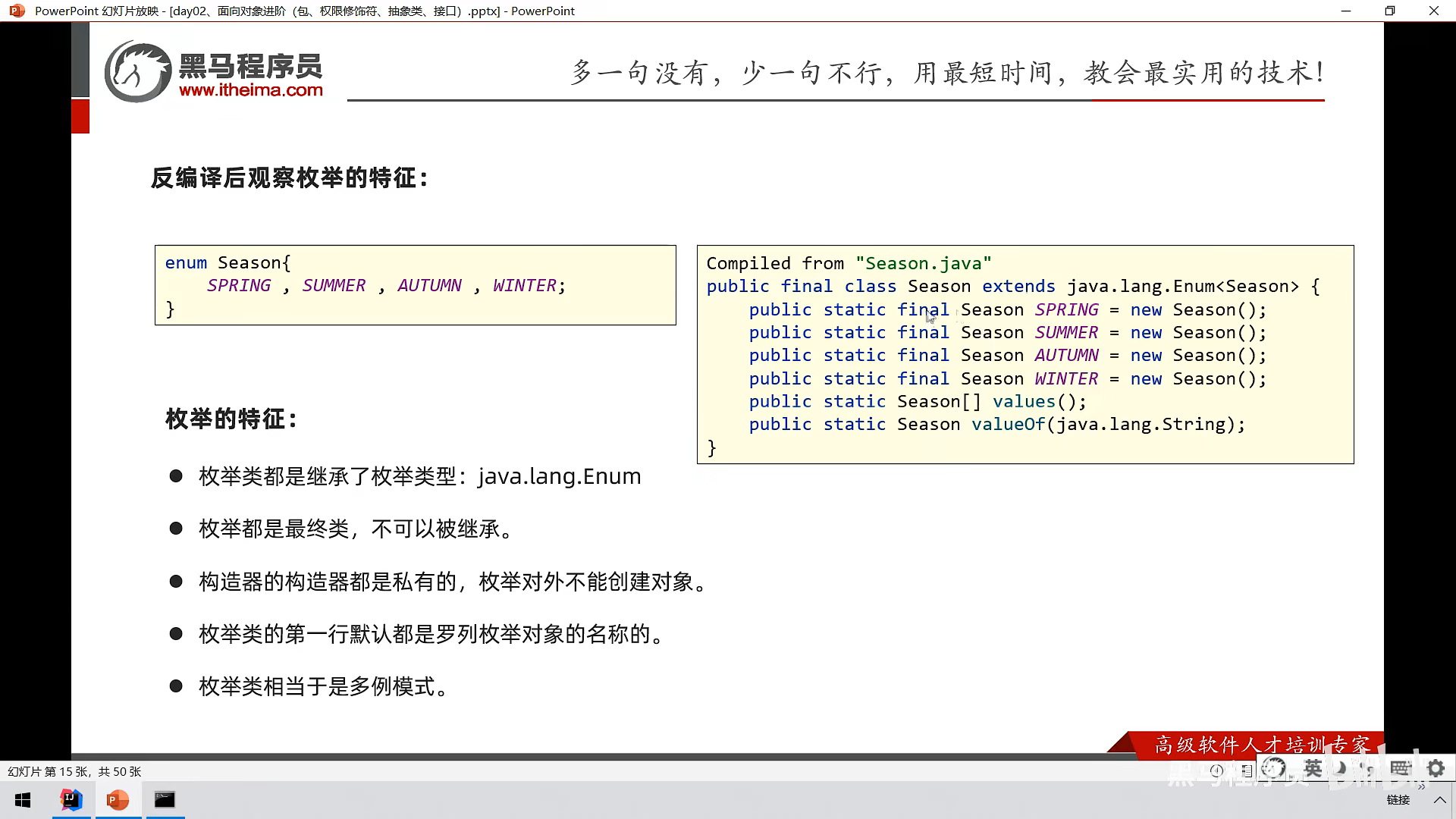Minimize the PowerPoint slideshow window
This screenshot has height=819, width=1456.
[x=1346, y=11]
